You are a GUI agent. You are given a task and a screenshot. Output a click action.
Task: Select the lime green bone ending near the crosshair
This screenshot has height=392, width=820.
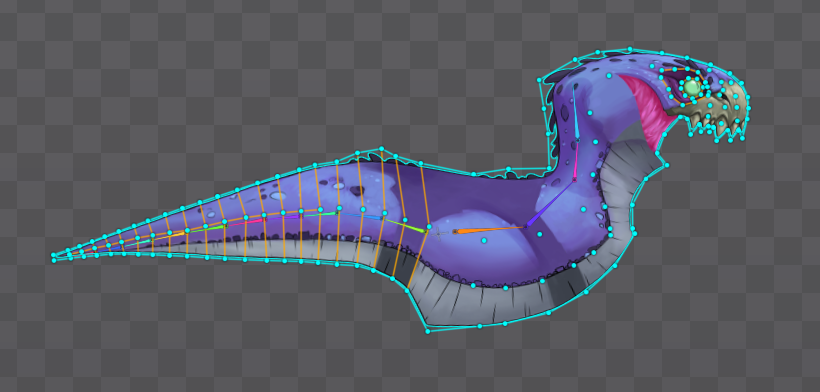tap(405, 224)
